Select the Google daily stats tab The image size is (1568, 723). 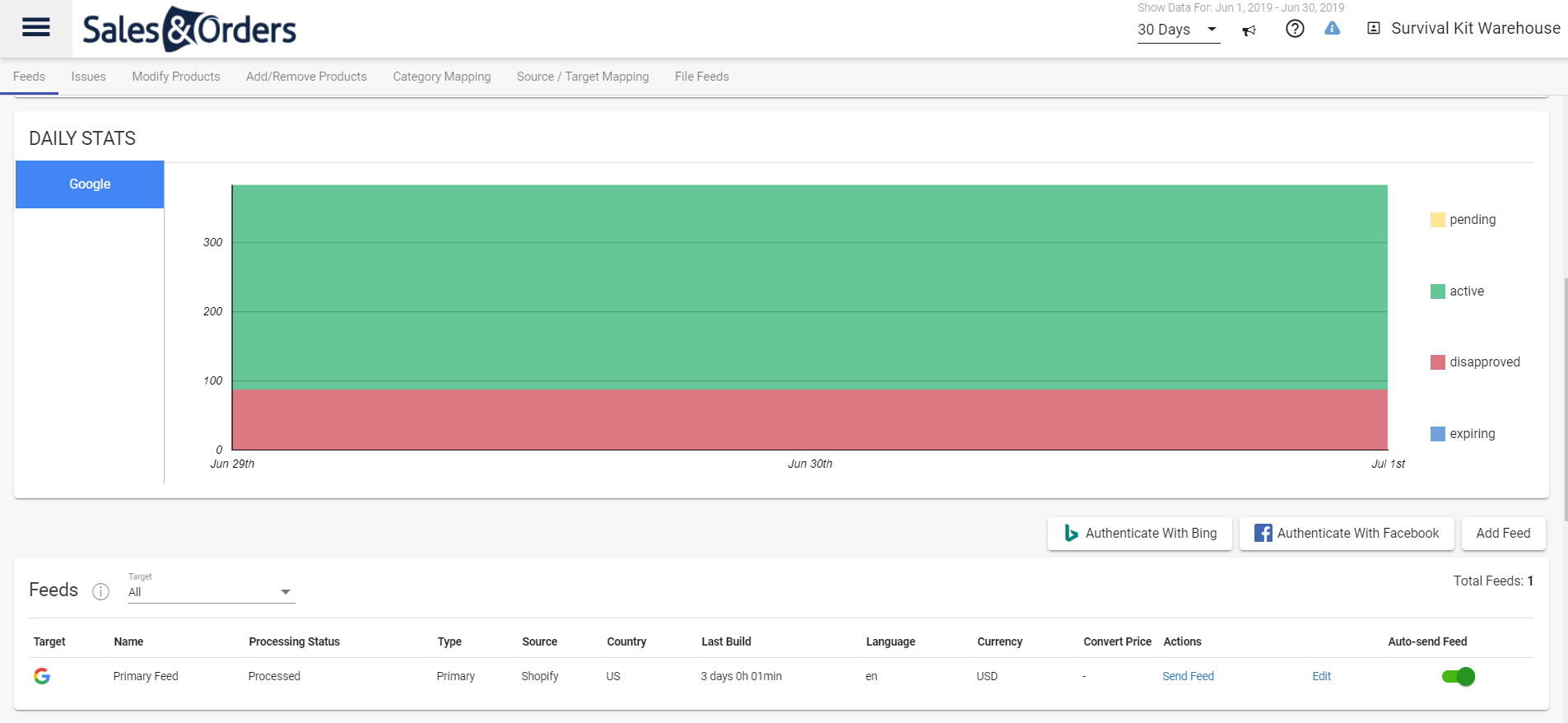tap(90, 184)
